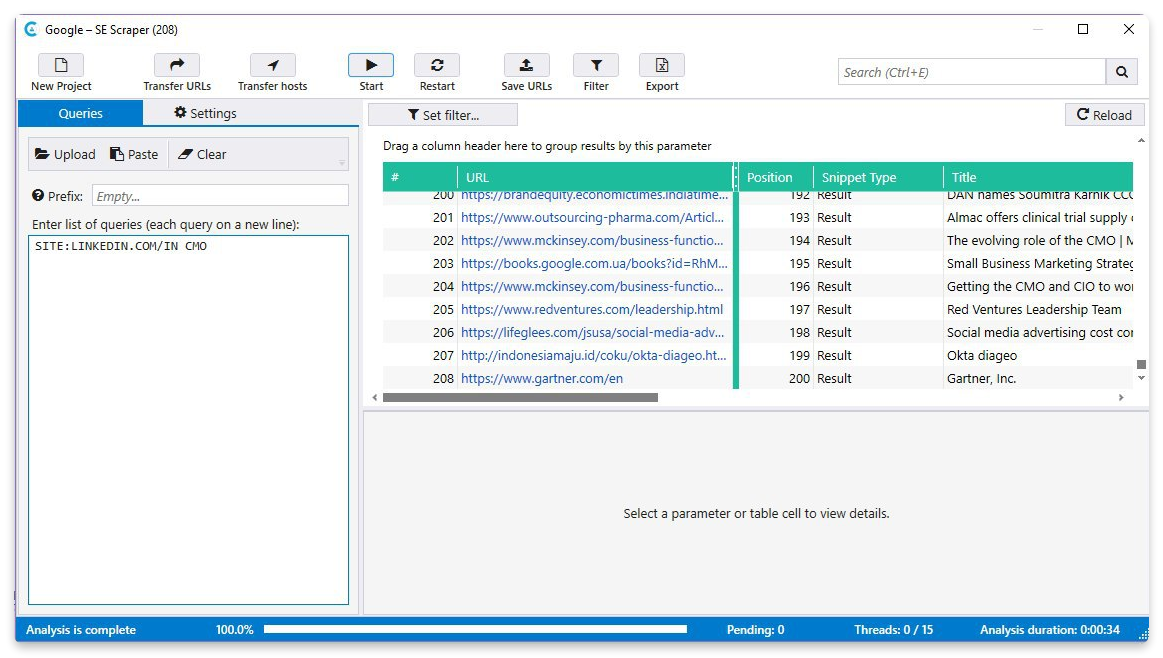
Task: Start the scraping with play button
Action: [x=371, y=65]
